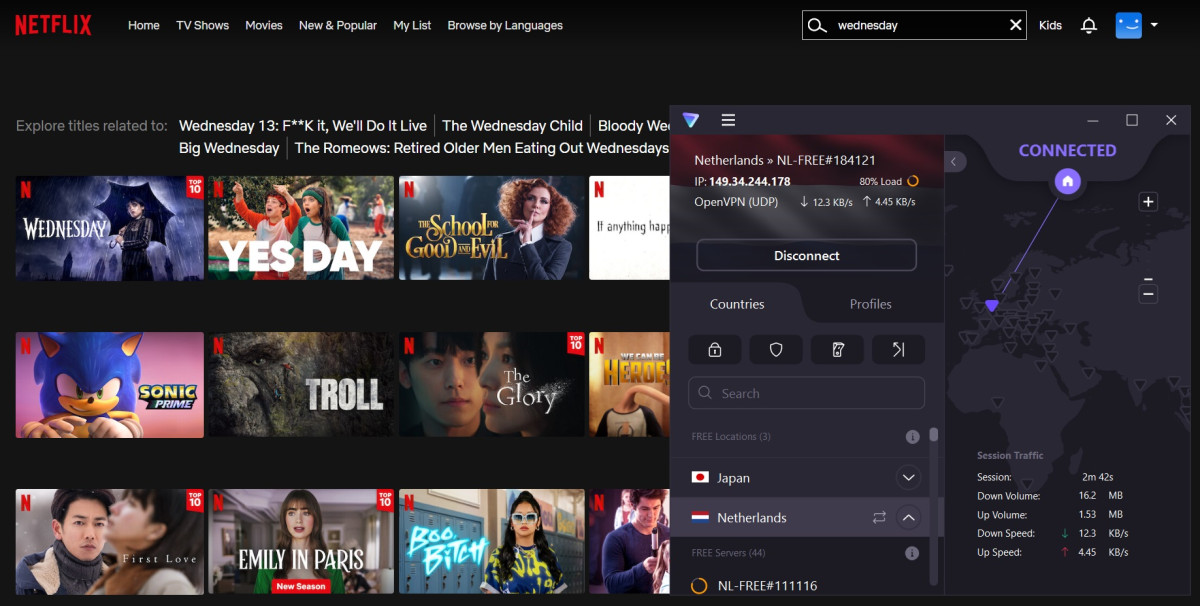Open the Proton VPN hamburger menu
This screenshot has height=606, width=1200.
pyautogui.click(x=728, y=120)
